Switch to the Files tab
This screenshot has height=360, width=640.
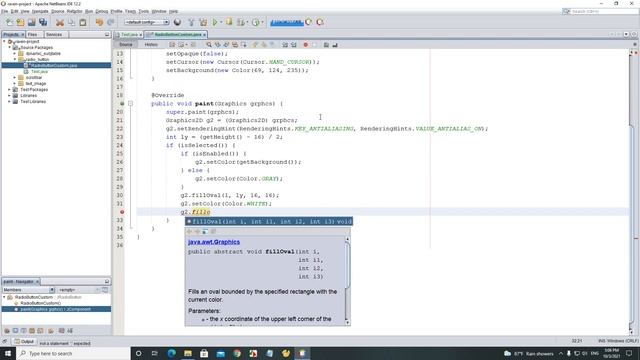(33, 35)
